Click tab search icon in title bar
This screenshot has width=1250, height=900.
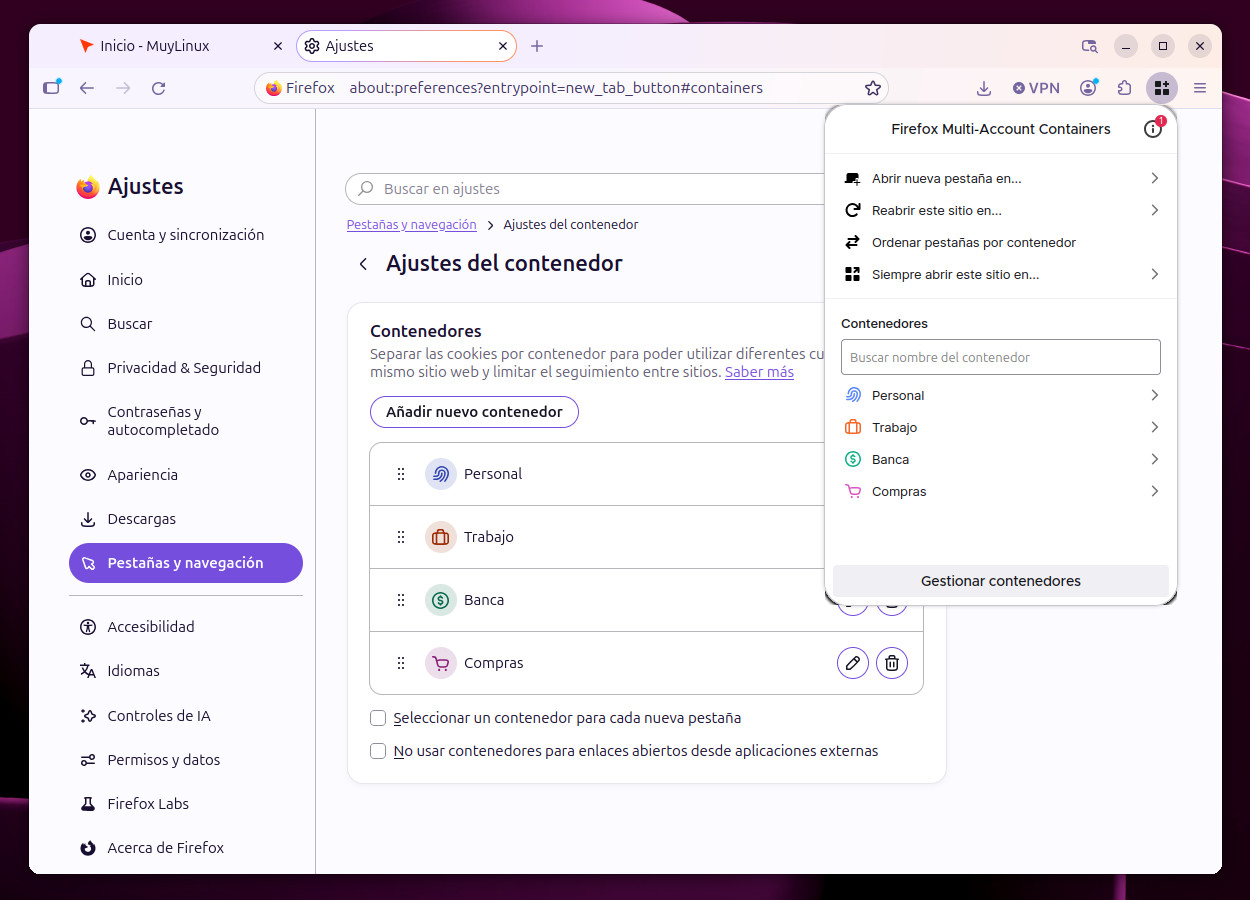1090,46
